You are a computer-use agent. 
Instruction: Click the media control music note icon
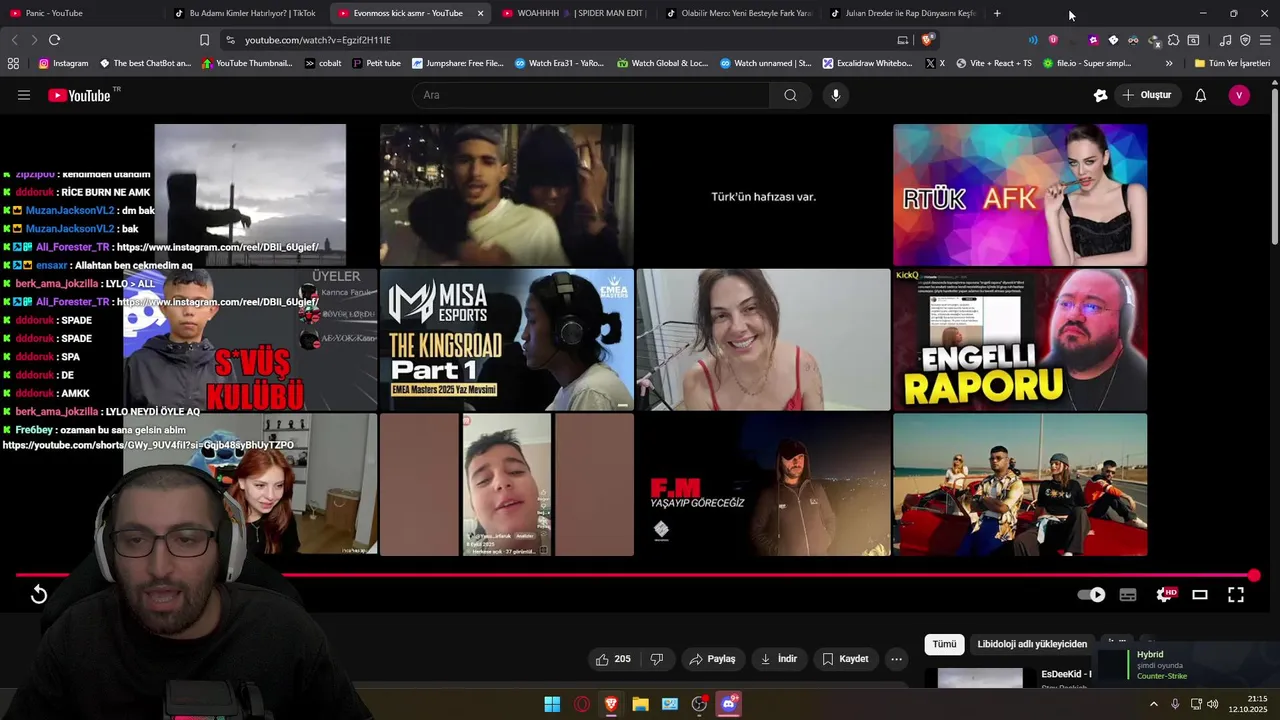click(1225, 40)
